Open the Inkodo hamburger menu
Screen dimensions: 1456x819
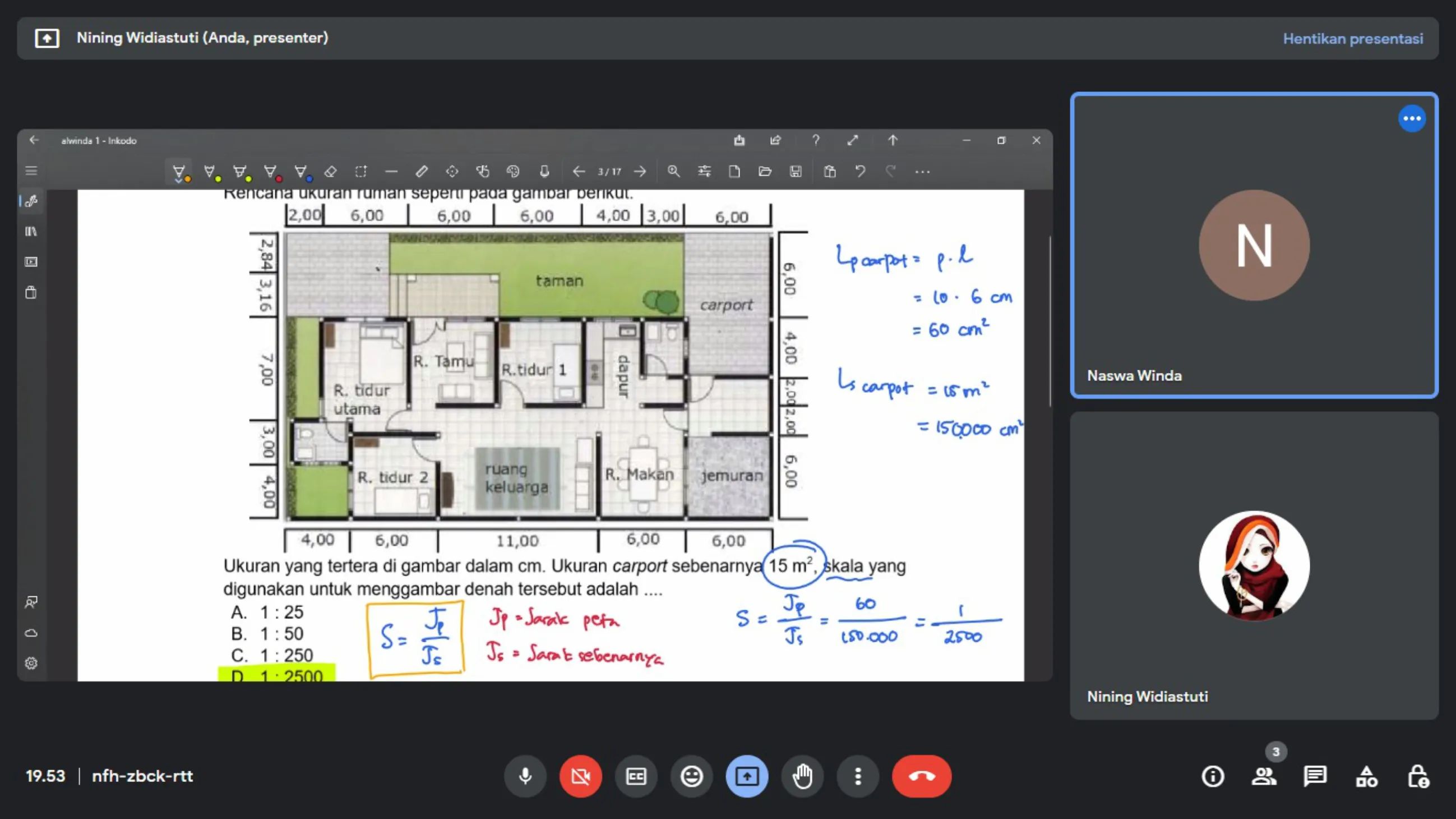31,171
